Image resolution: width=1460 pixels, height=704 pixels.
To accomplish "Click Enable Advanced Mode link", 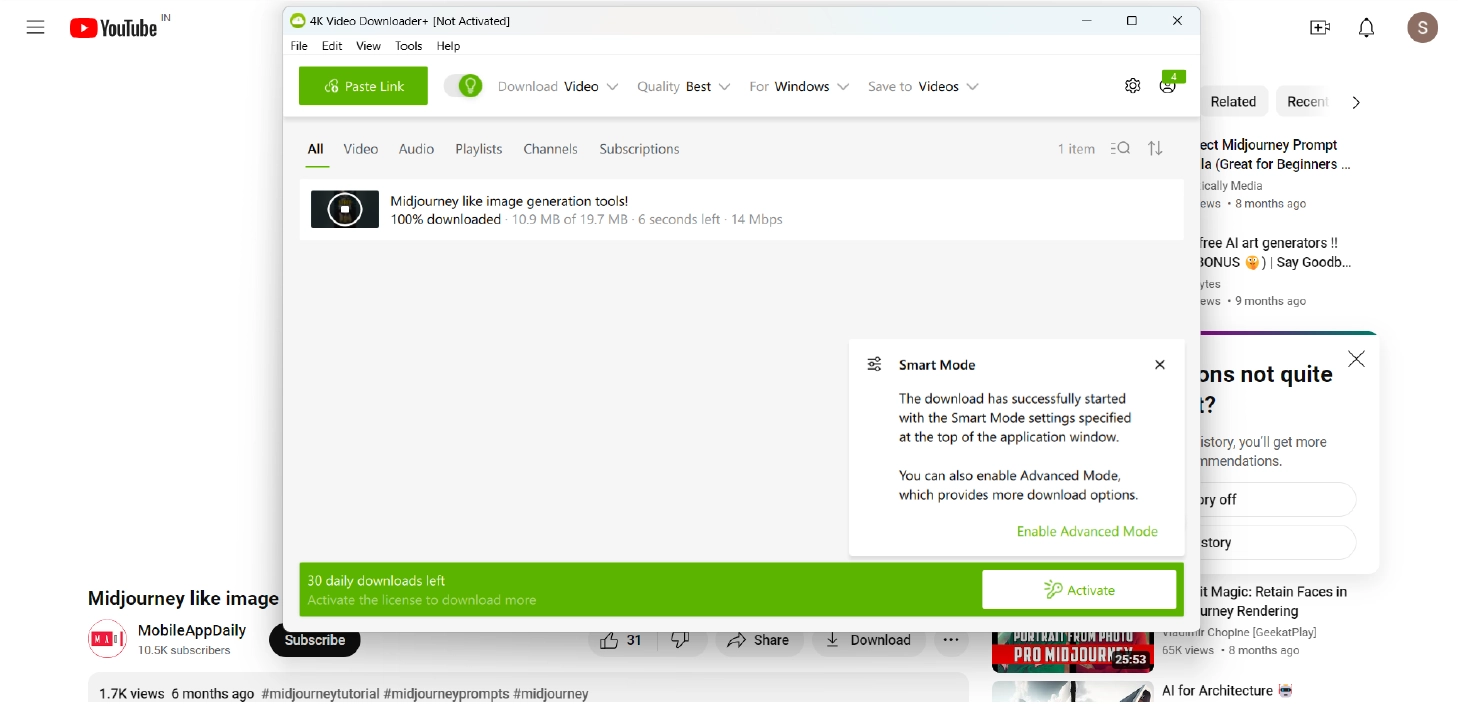I will (1087, 532).
